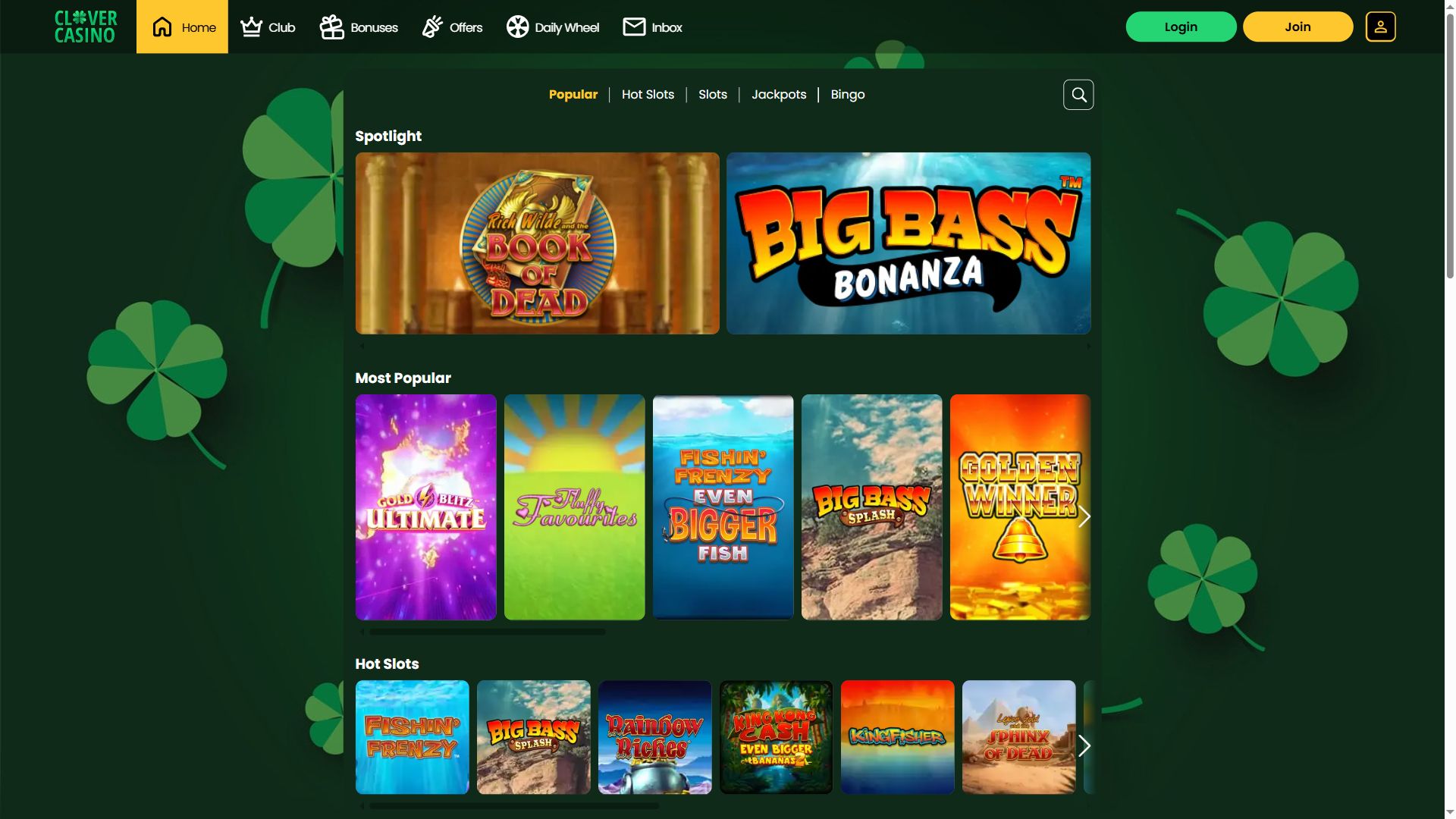Show next Hot Slots games arrow

coord(1084,746)
